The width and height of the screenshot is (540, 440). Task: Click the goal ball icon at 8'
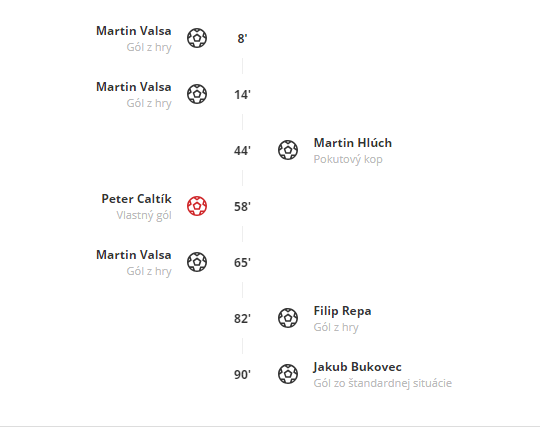tap(197, 38)
